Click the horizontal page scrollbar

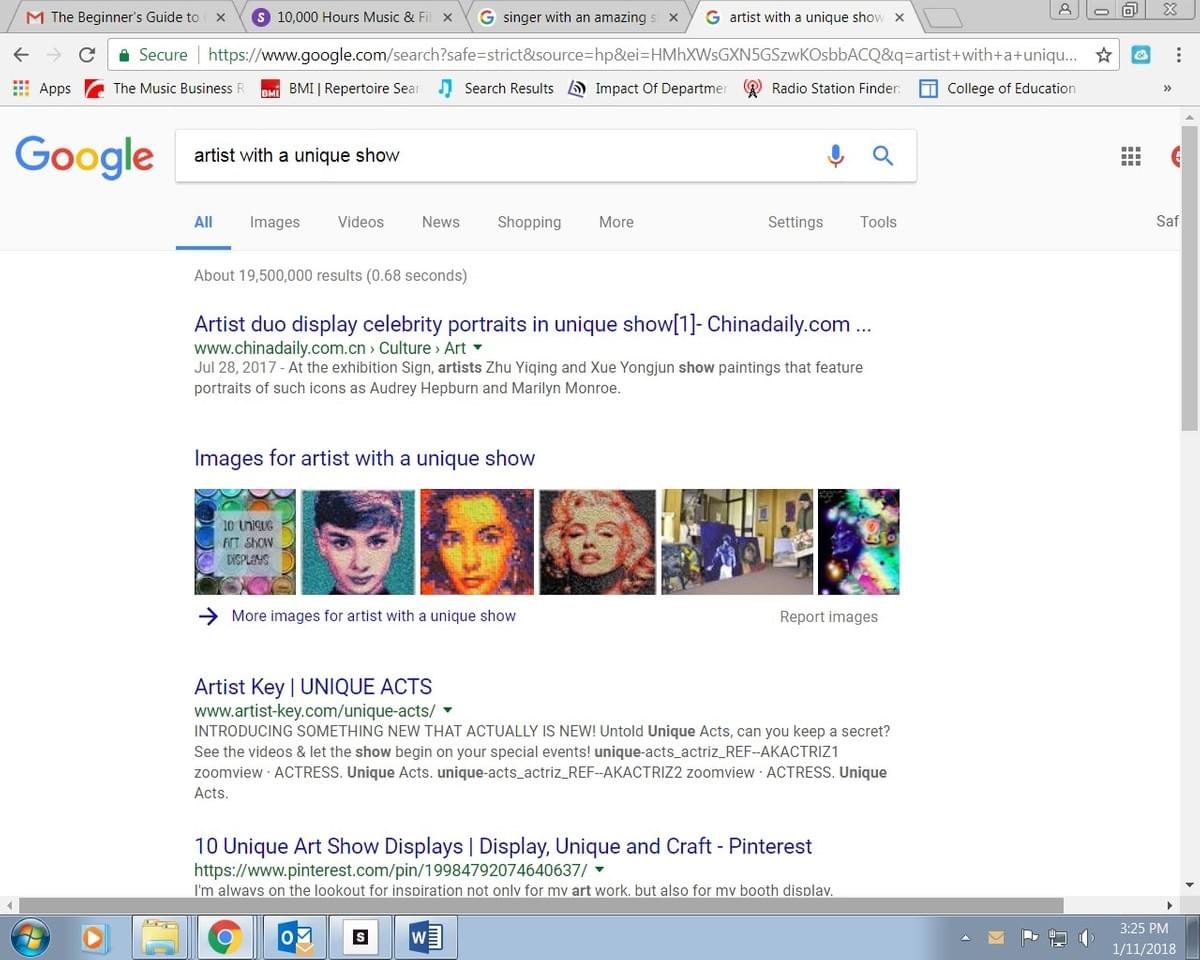tap(540, 905)
